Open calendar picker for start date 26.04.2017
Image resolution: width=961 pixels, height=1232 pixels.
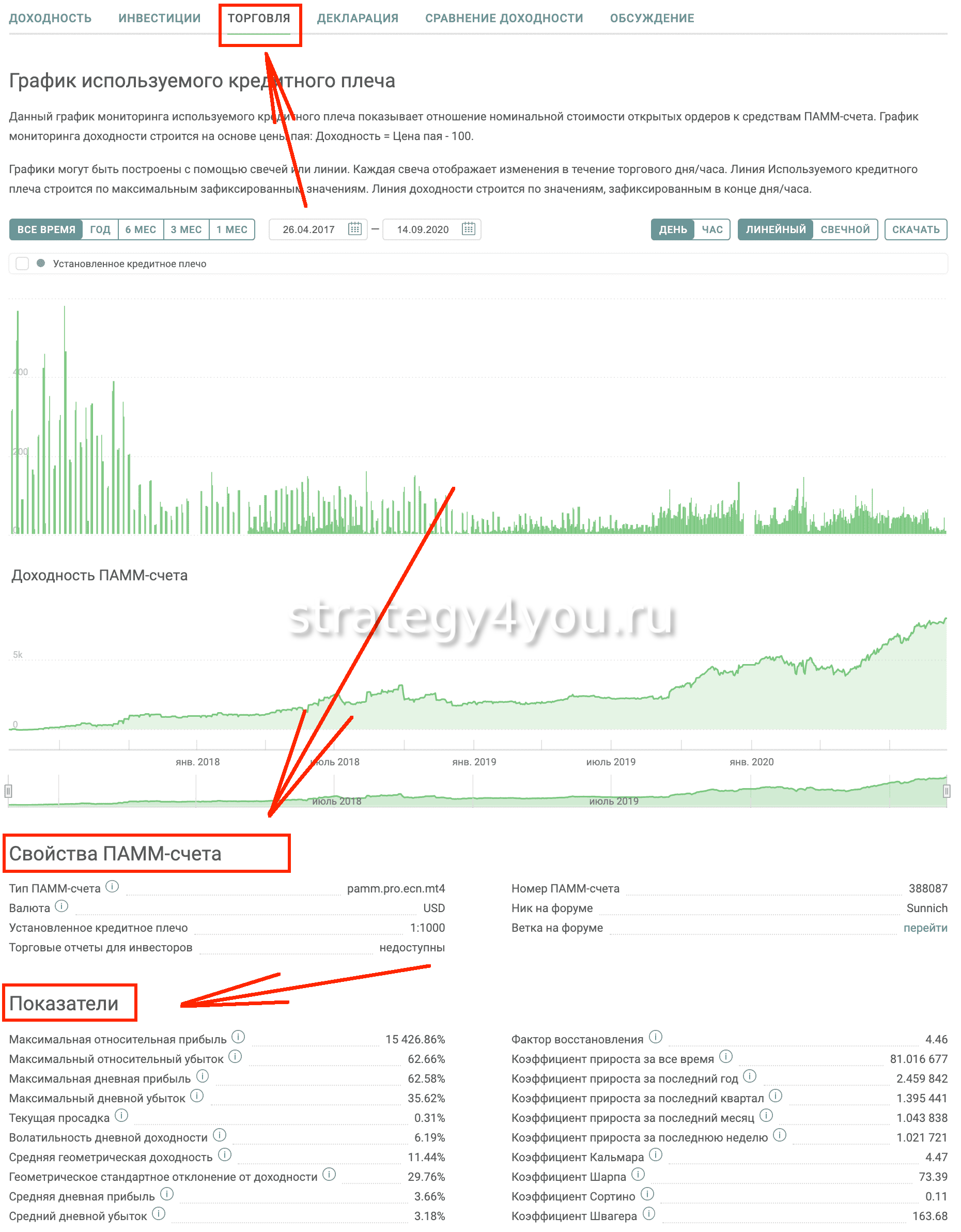pyautogui.click(x=354, y=229)
